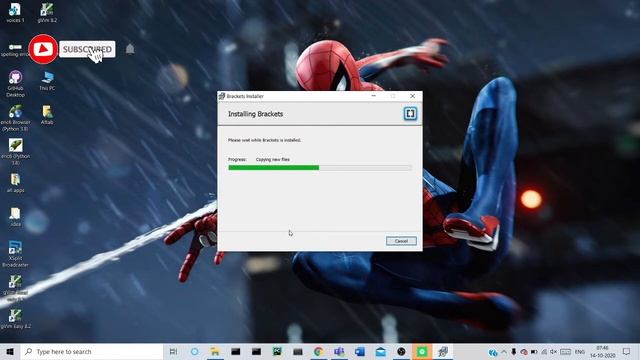Switch ENG input language indicator
640x360 pixels.
pos(580,352)
